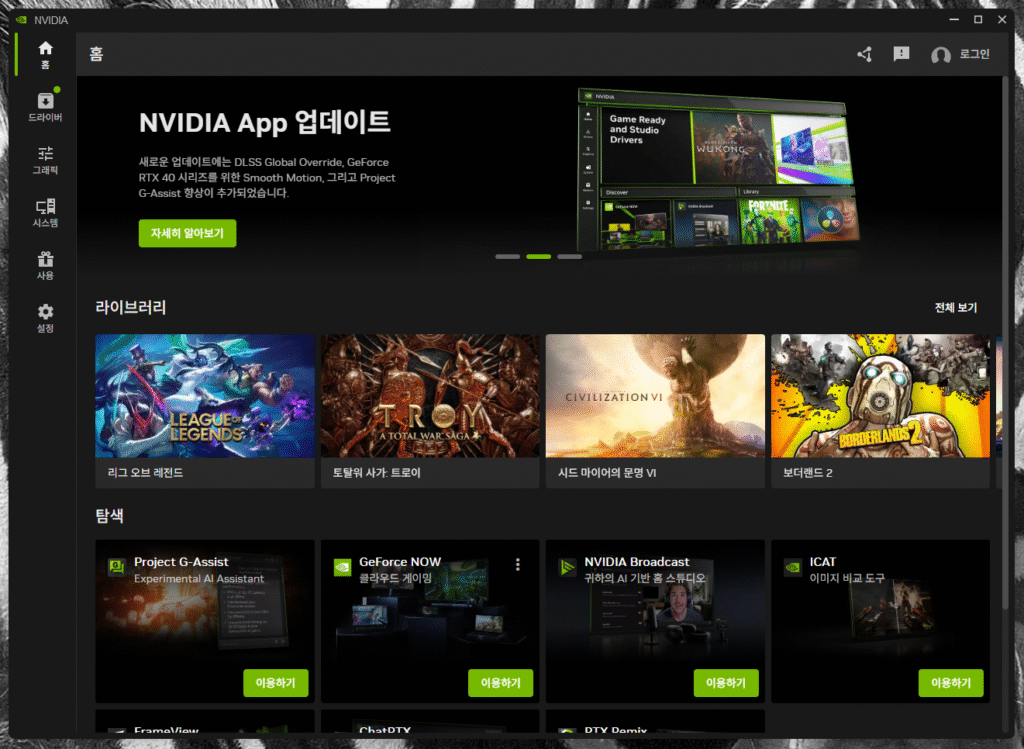
Task: Click 이용하기 on the ICAT card
Action: [x=951, y=683]
